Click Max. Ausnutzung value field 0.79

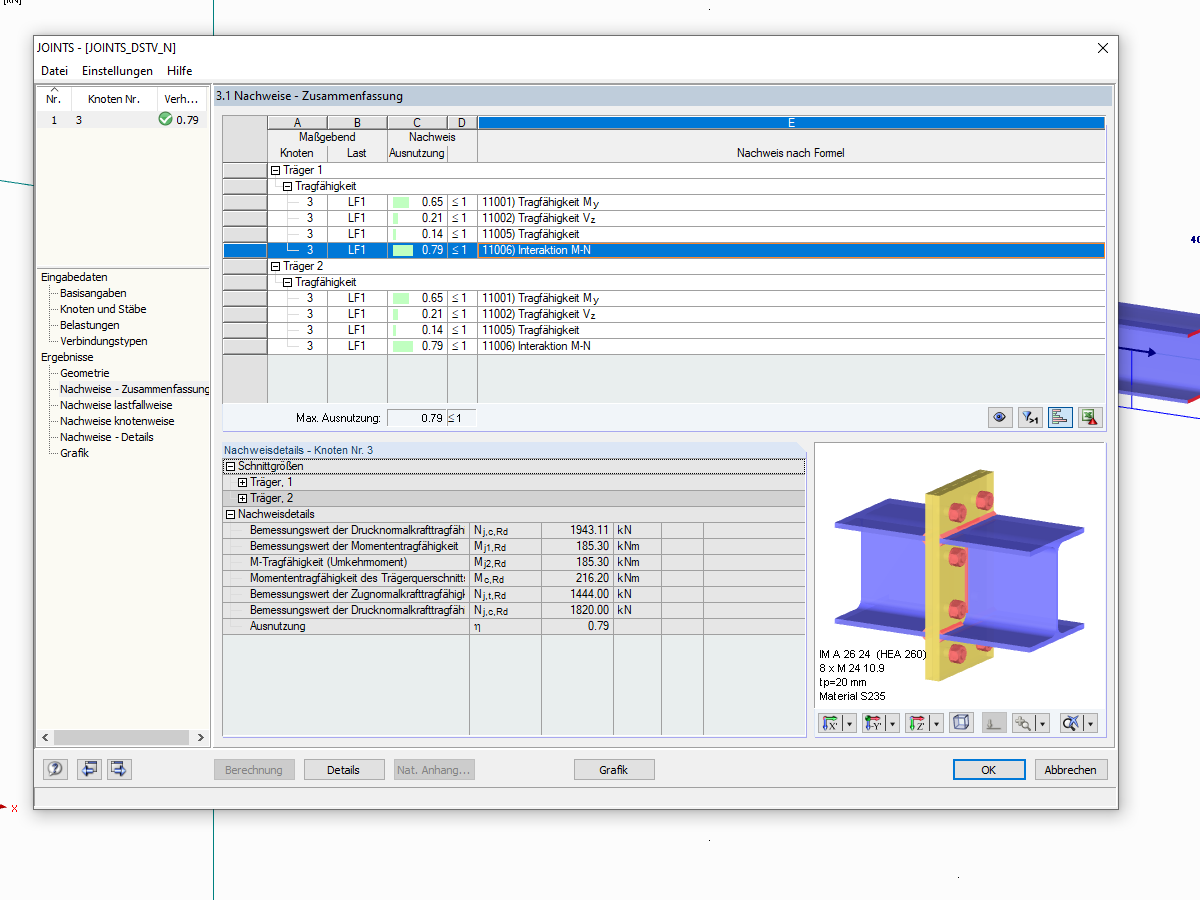(416, 418)
